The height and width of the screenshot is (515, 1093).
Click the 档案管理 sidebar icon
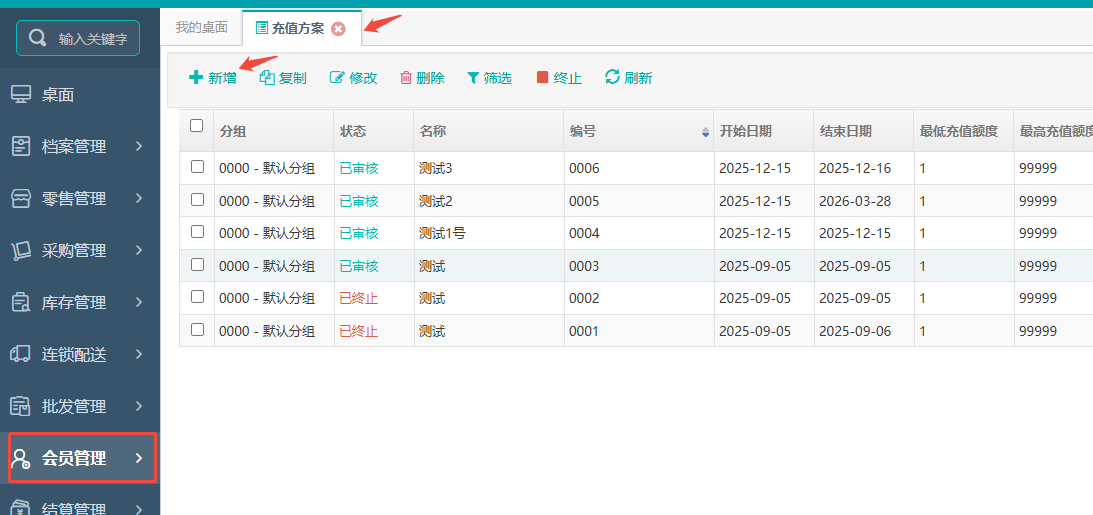21,146
